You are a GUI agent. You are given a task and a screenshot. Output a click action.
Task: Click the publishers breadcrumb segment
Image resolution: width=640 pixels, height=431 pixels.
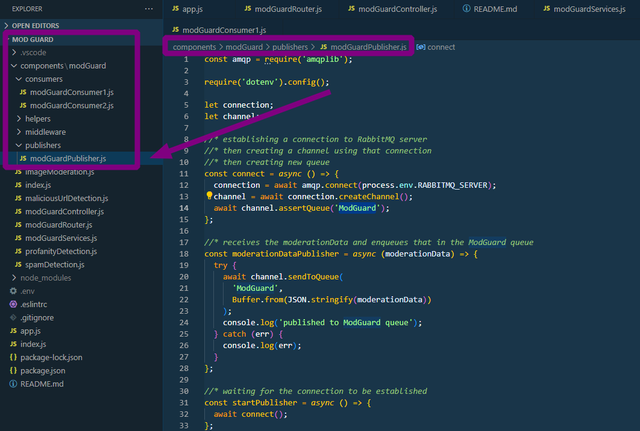tap(290, 47)
